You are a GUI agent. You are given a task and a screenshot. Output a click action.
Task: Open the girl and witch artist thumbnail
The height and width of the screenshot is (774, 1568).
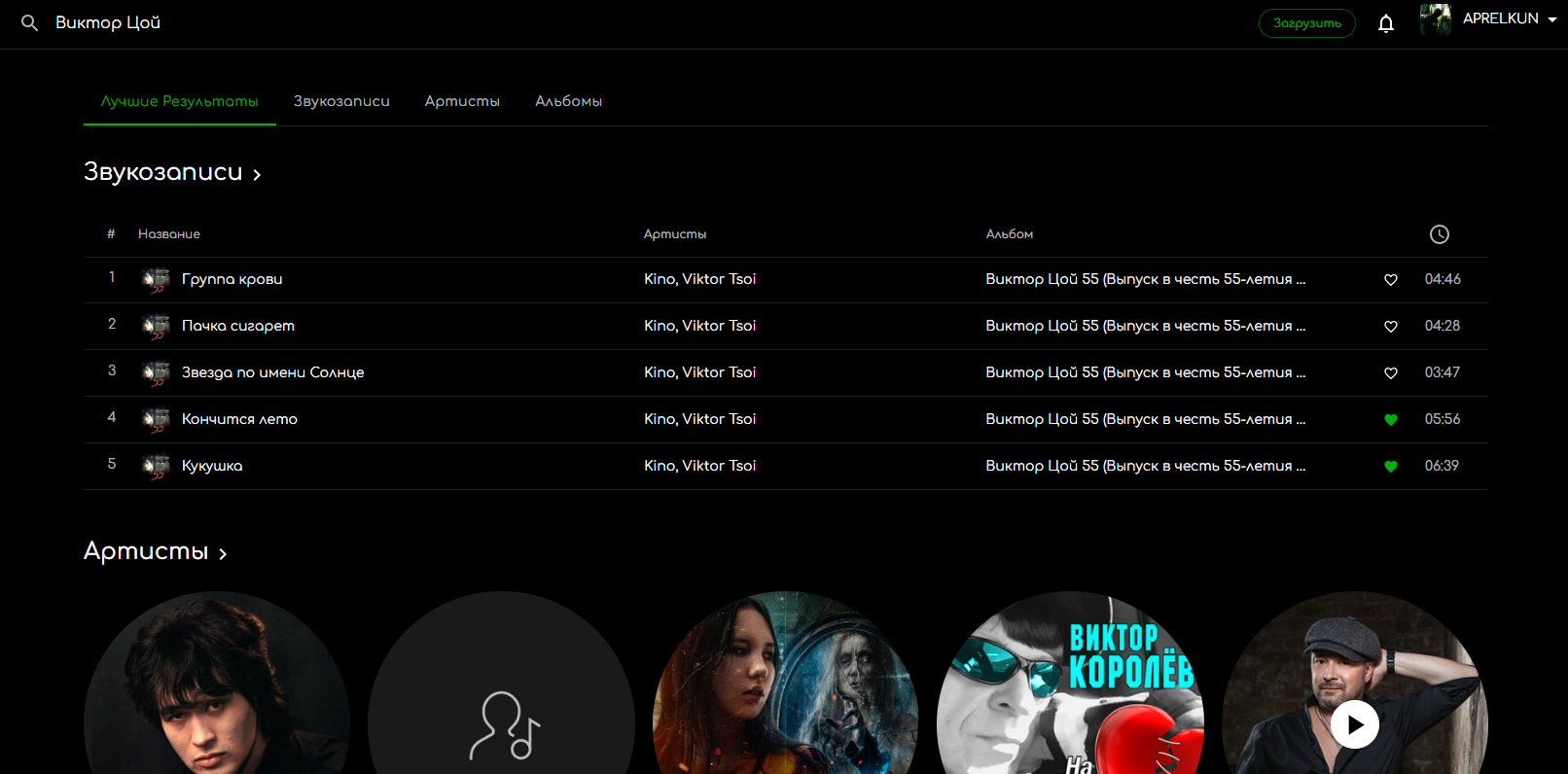pos(786,683)
